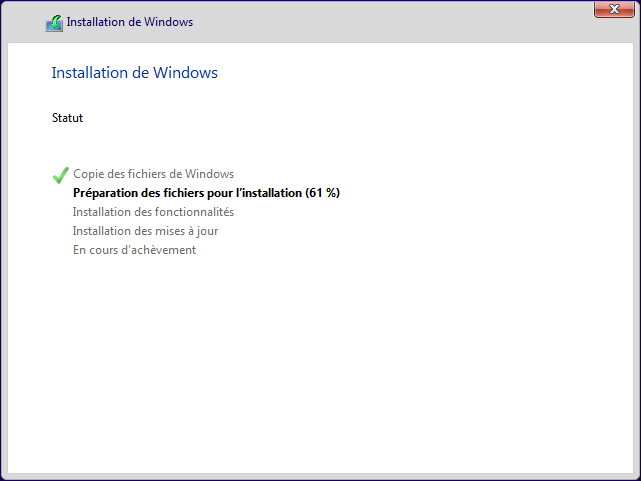Click the bottom-right corner of the window
The width and height of the screenshot is (641, 481).
637,477
